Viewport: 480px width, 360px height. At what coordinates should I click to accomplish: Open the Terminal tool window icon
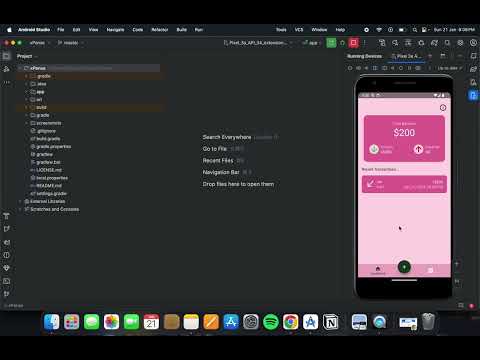(x=6, y=281)
